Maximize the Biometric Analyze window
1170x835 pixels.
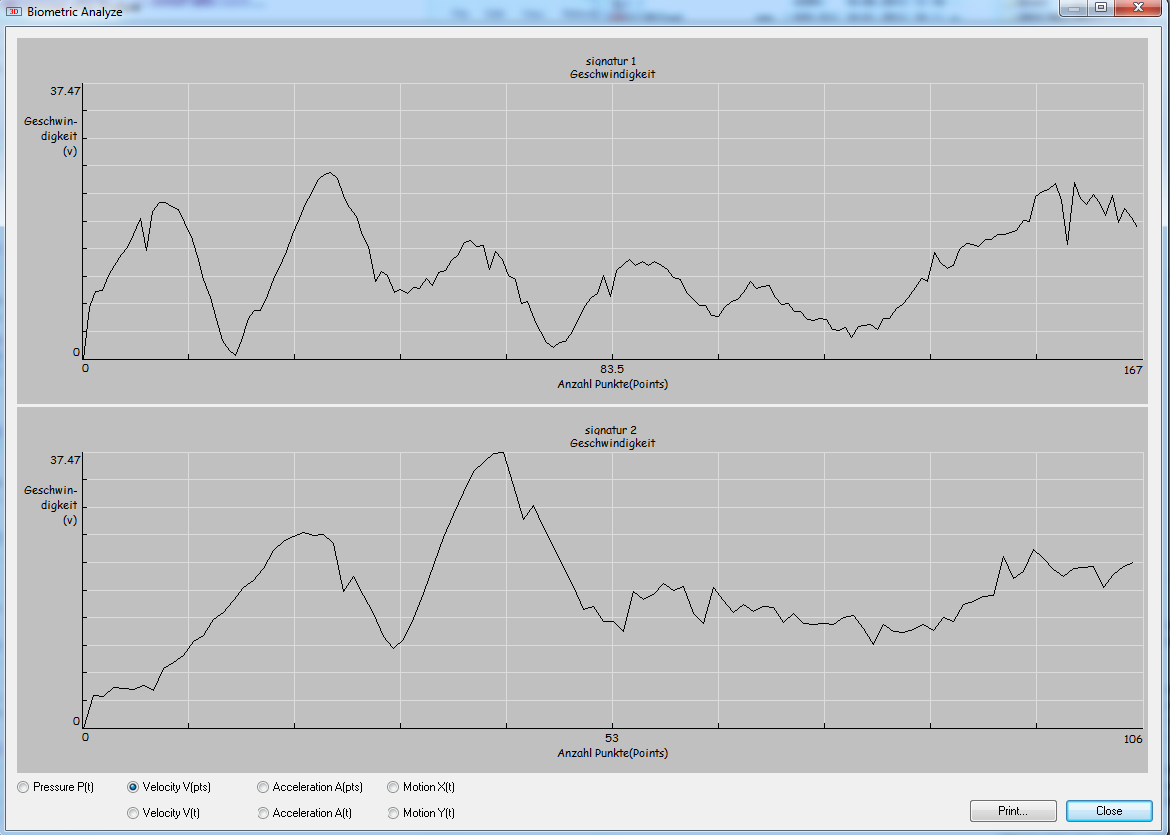click(1101, 8)
